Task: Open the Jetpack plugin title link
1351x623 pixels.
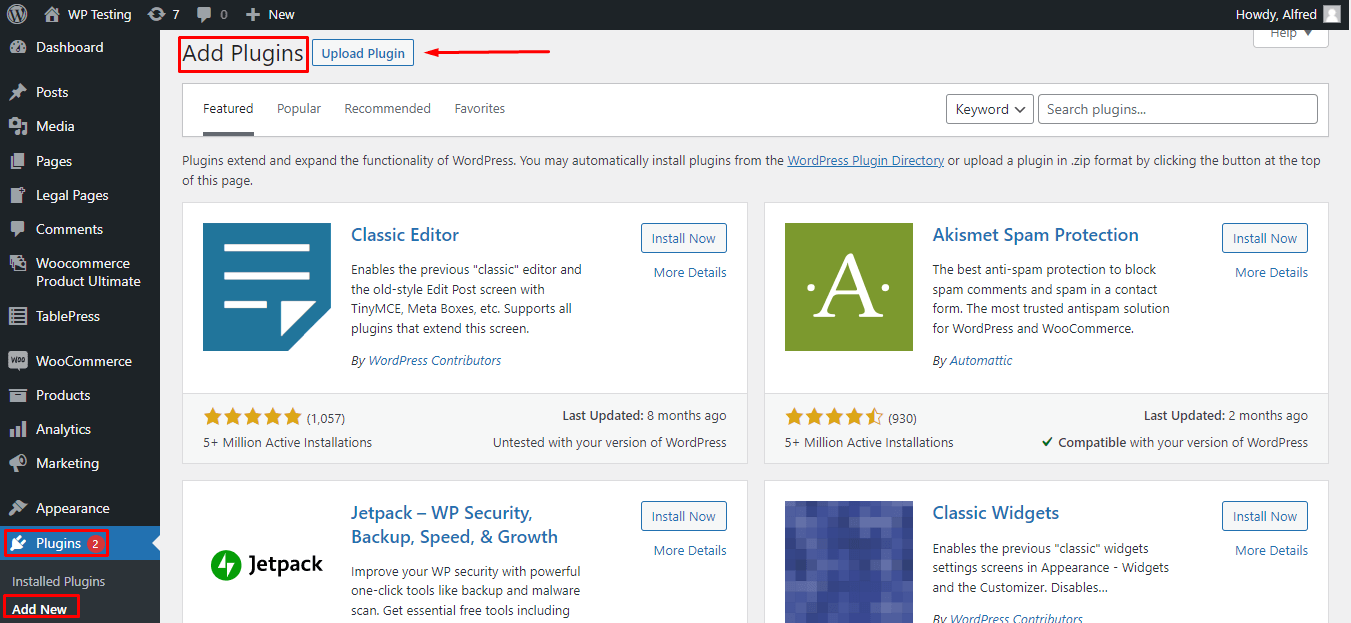Action: pos(455,525)
